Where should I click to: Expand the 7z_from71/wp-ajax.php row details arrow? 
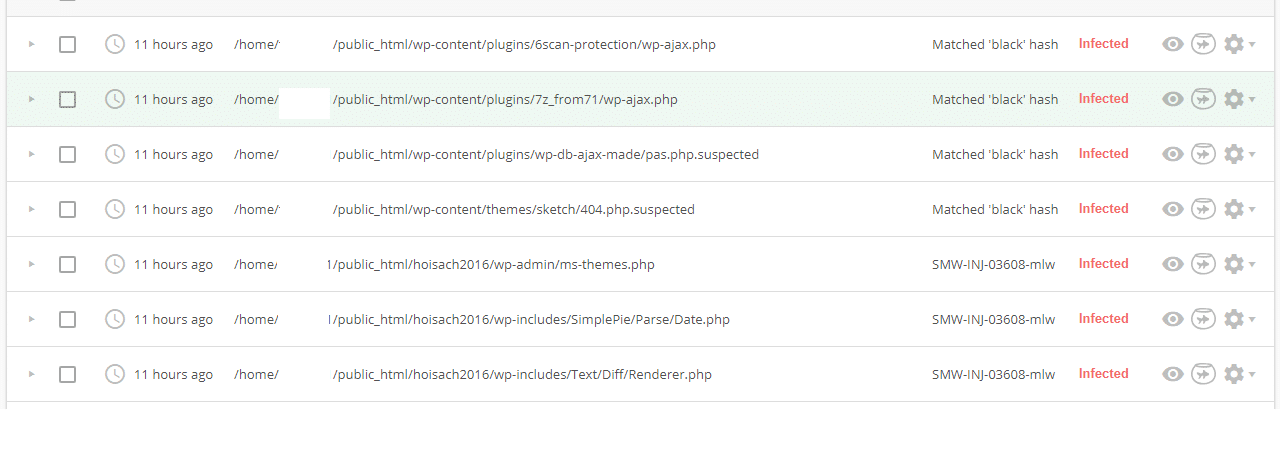click(31, 99)
